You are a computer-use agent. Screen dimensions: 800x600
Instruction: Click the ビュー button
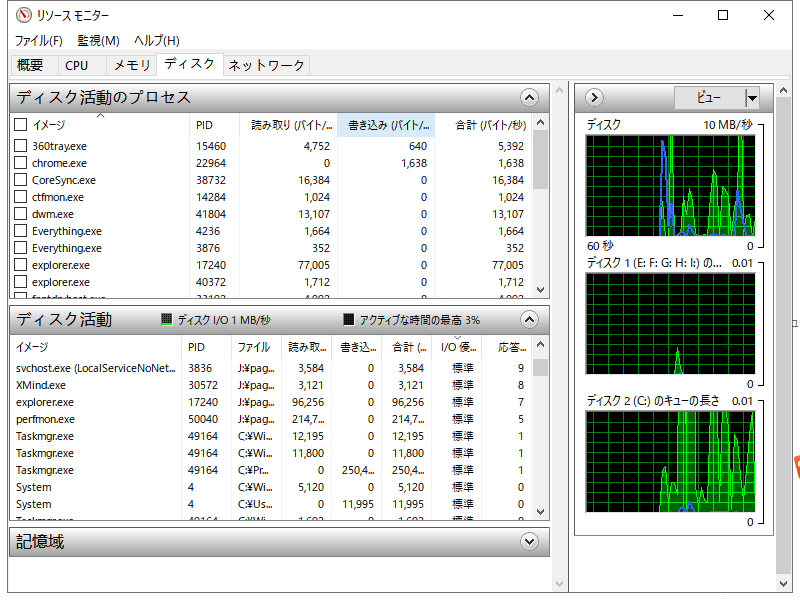708,98
